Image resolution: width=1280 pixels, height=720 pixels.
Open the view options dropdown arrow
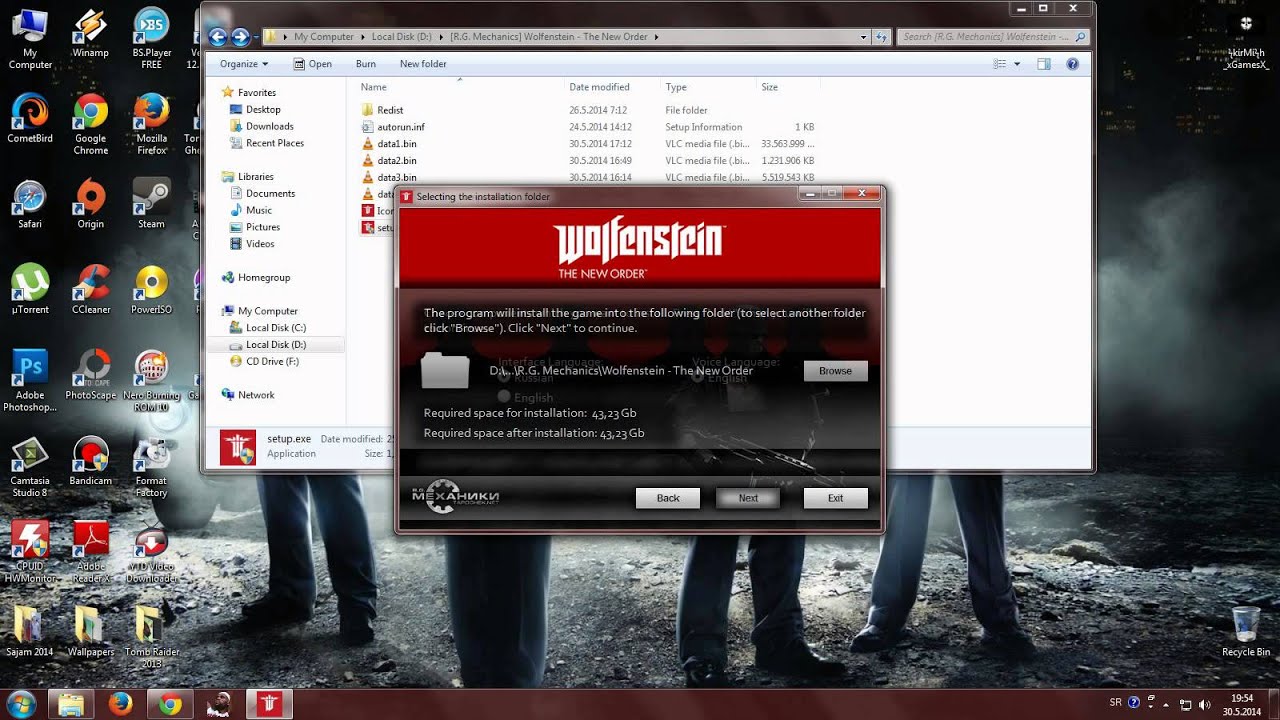(x=1017, y=64)
